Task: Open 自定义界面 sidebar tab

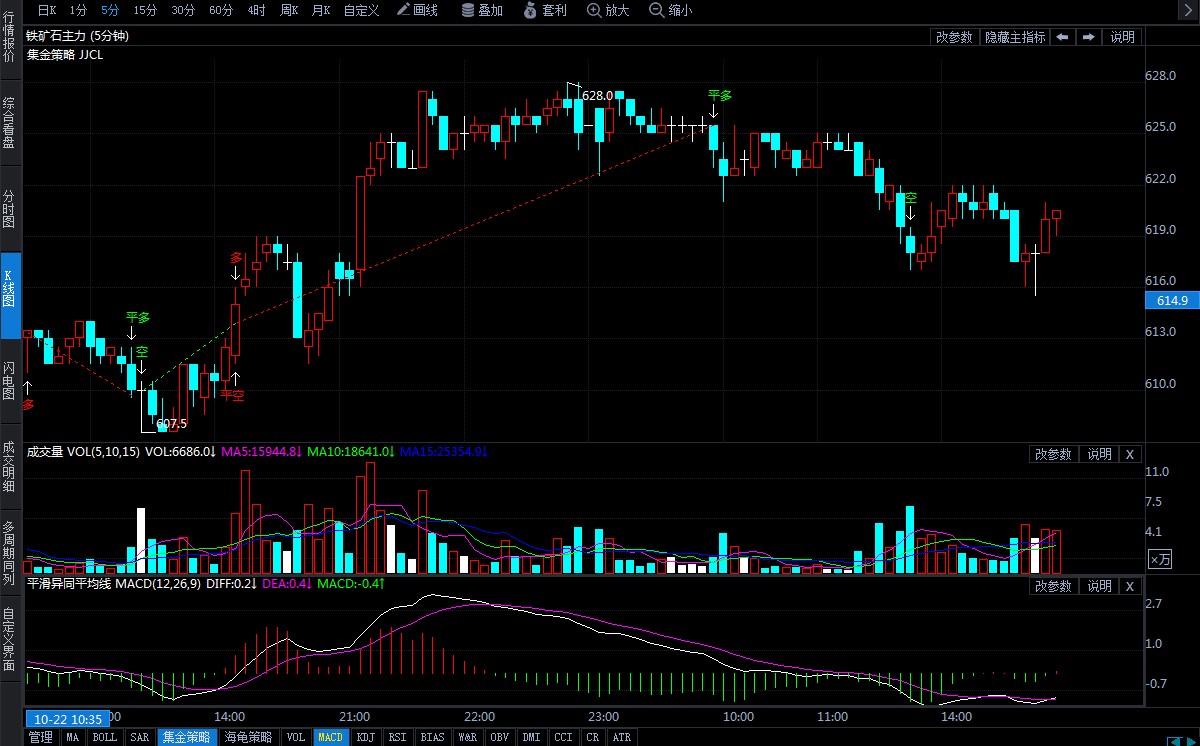Action: (x=9, y=638)
